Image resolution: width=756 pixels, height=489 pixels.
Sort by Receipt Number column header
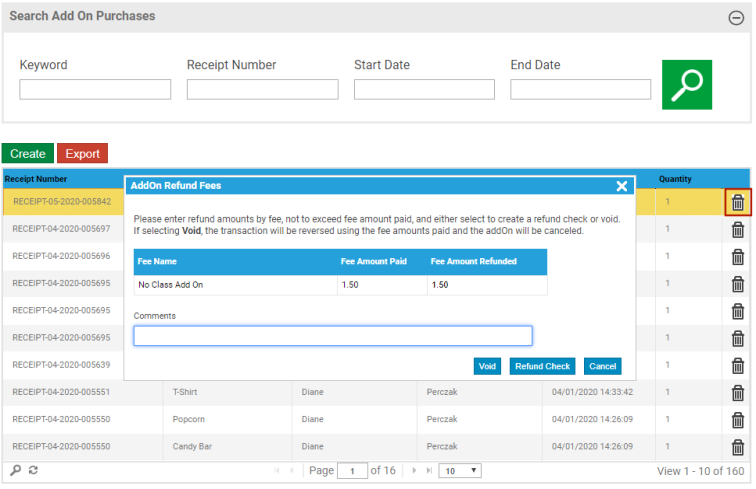[x=36, y=179]
